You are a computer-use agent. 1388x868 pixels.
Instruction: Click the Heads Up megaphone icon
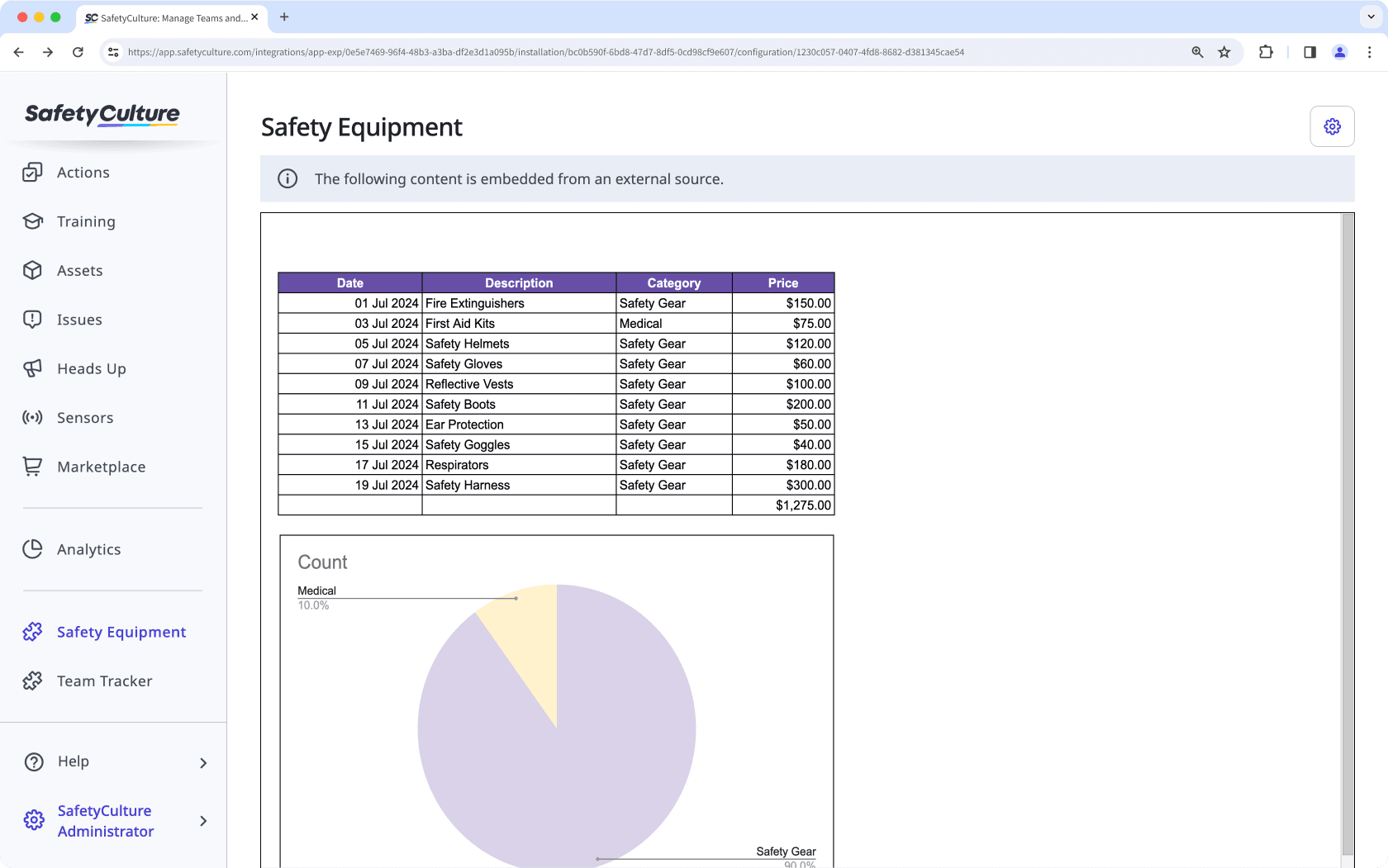[x=32, y=368]
